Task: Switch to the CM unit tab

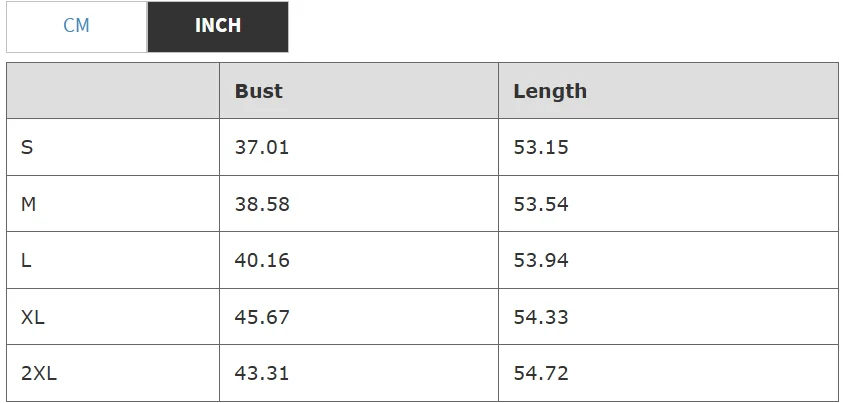Action: pos(77,27)
